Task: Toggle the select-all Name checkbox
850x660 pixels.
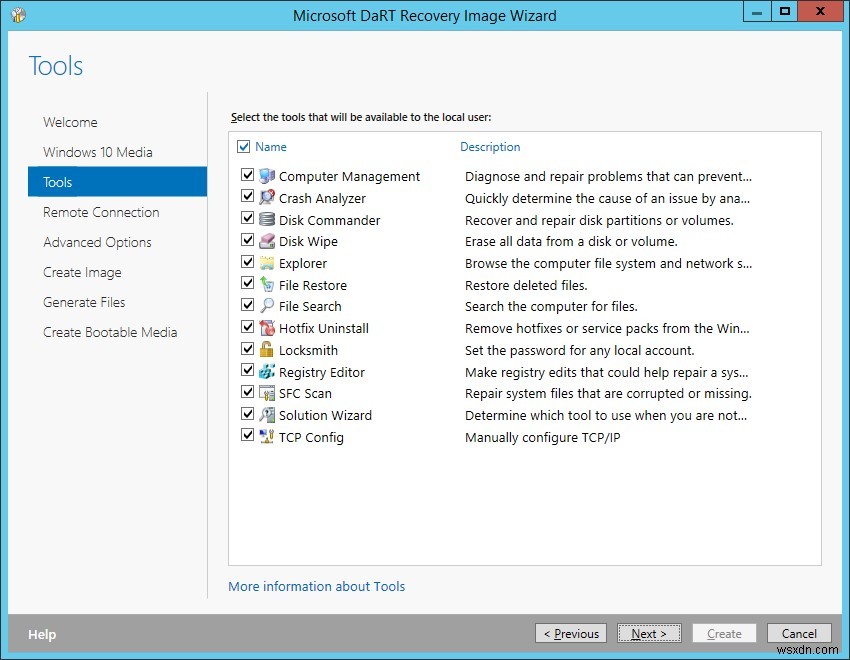Action: (x=243, y=146)
